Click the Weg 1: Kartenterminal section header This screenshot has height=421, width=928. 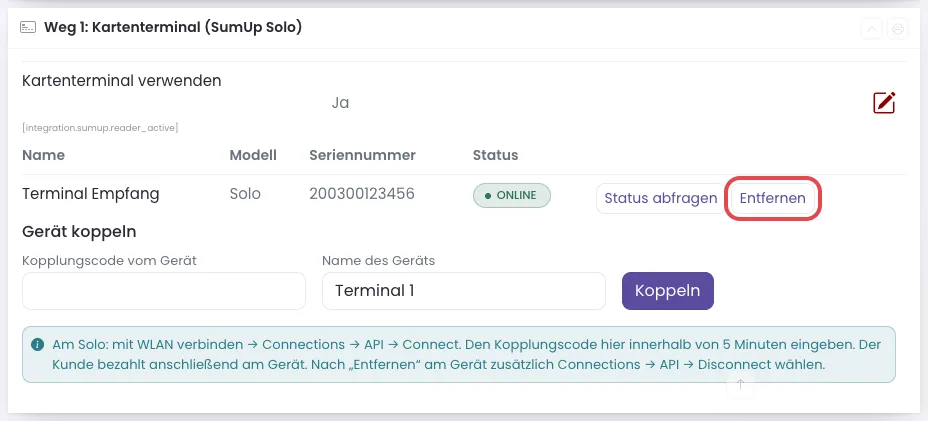[173, 28]
